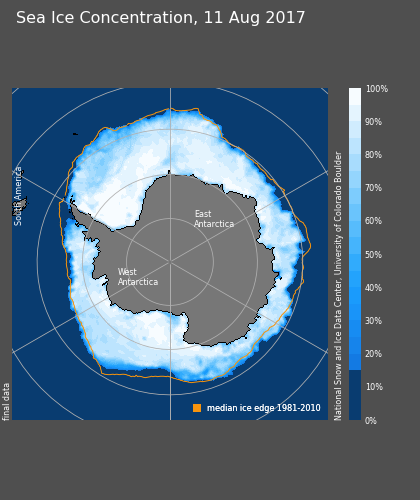420x500 pixels.
Task: Click the median ice edge 1981-2010 legend text
Action: pyautogui.click(x=264, y=408)
